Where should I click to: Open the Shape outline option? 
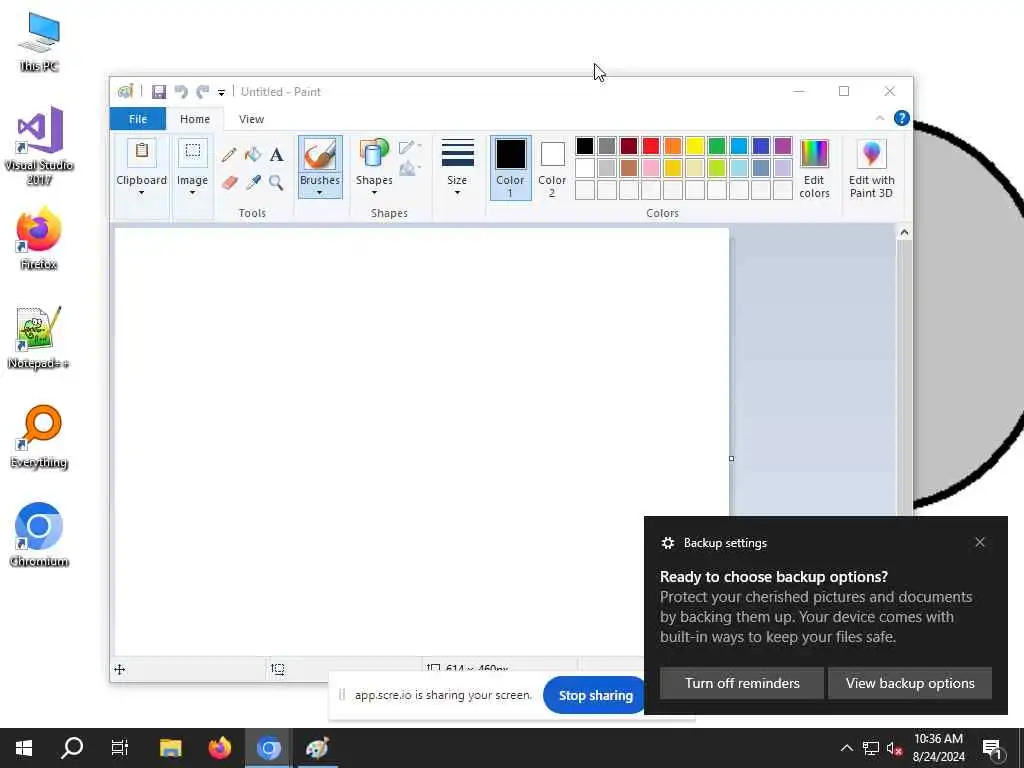[x=409, y=147]
